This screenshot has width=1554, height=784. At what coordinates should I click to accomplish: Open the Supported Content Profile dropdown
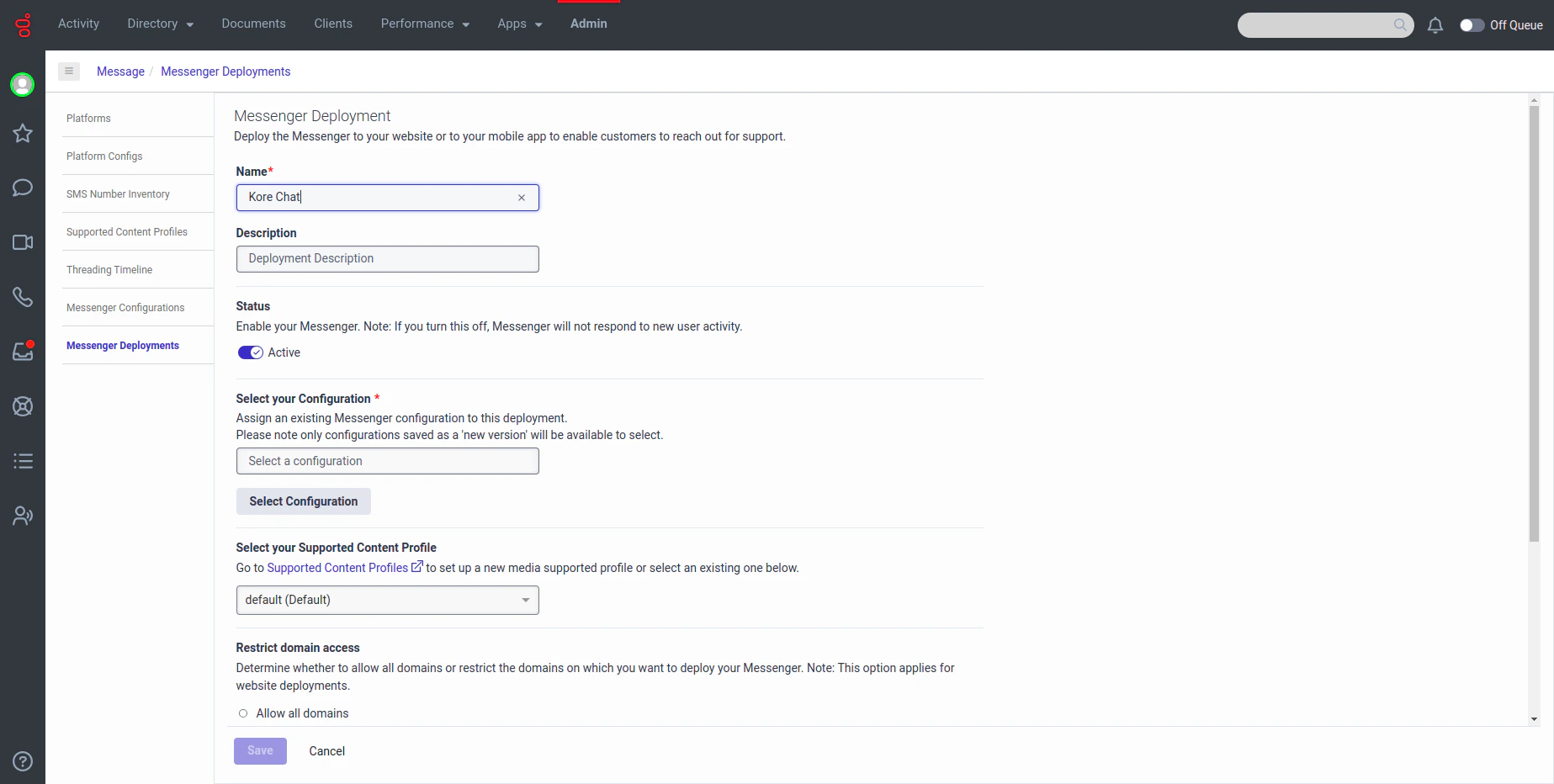pyautogui.click(x=386, y=600)
